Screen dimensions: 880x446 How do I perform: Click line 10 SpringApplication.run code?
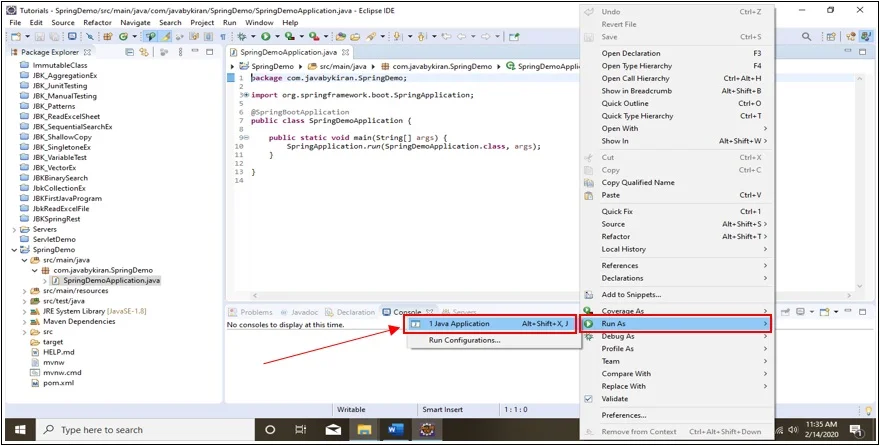pos(413,146)
